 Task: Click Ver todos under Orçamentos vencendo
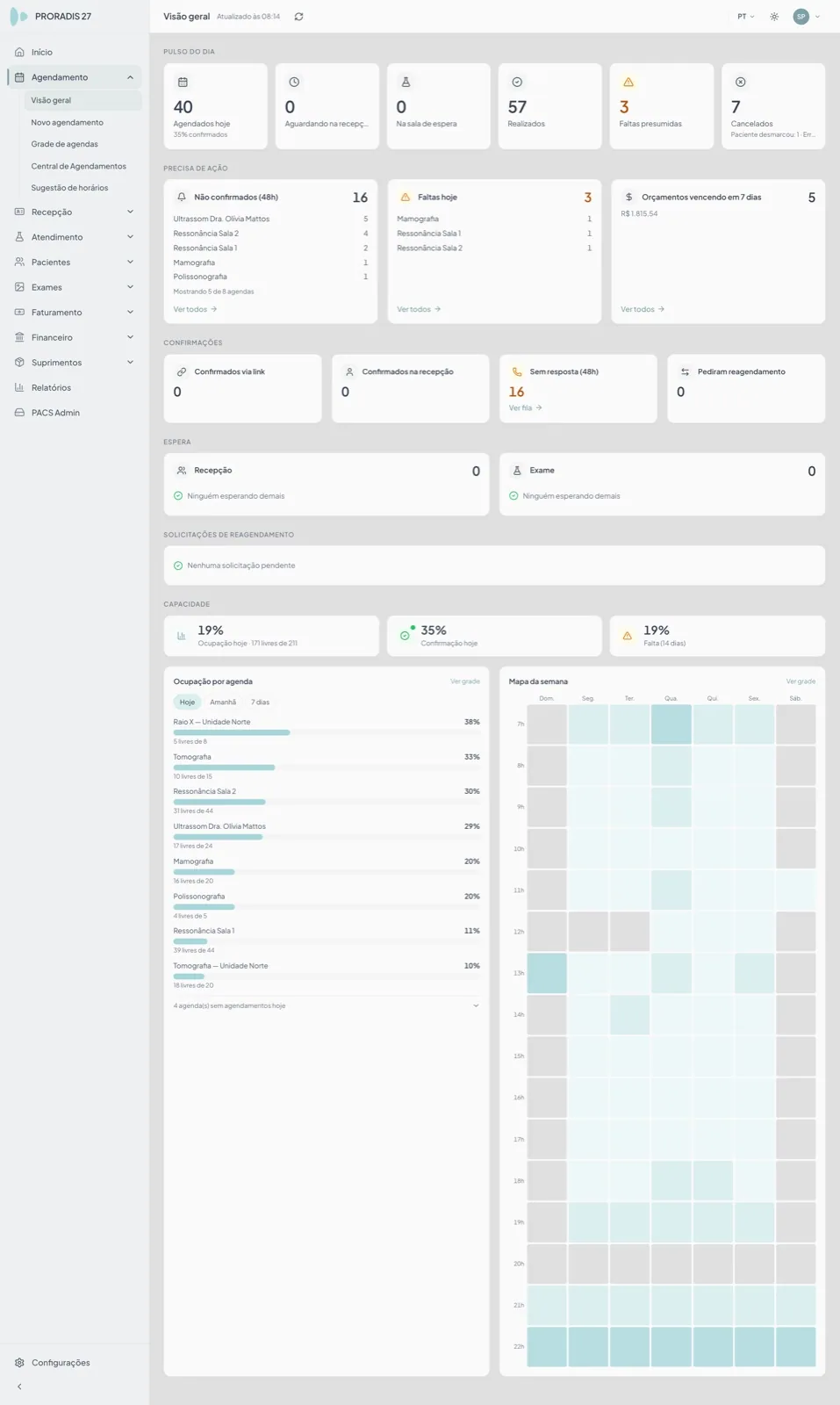[643, 309]
